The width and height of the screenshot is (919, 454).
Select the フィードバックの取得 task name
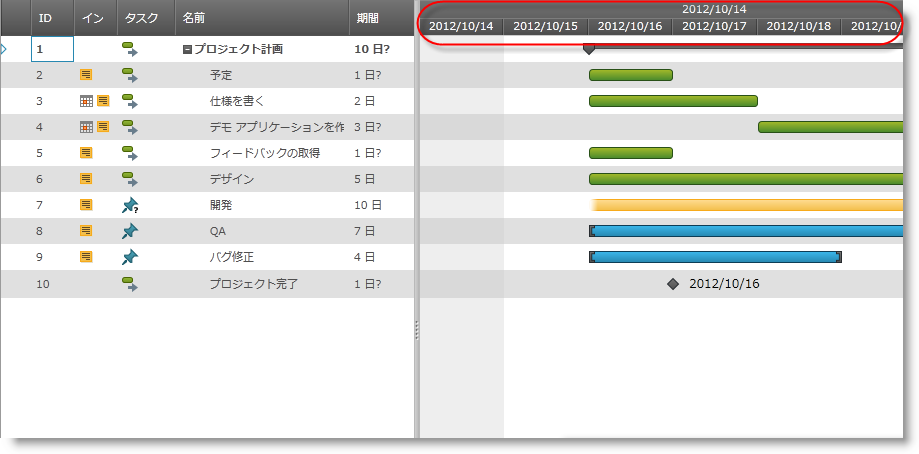pos(265,153)
